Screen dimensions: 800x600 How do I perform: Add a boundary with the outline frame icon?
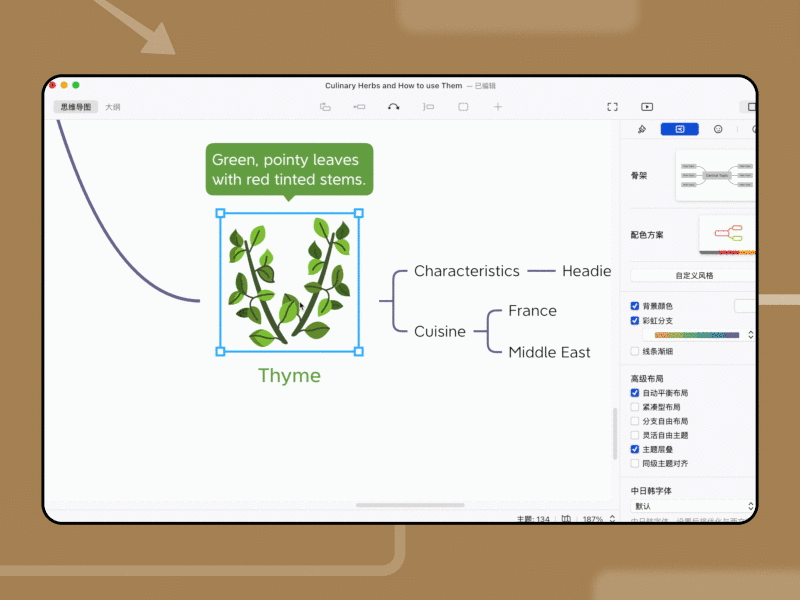[462, 107]
